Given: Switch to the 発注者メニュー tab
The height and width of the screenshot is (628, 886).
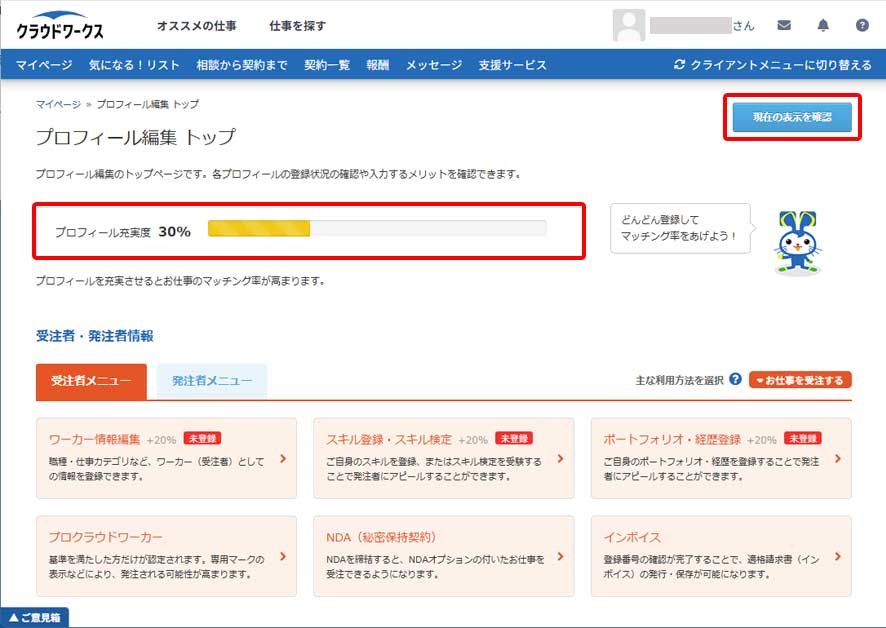Looking at the screenshot, I should [211, 381].
